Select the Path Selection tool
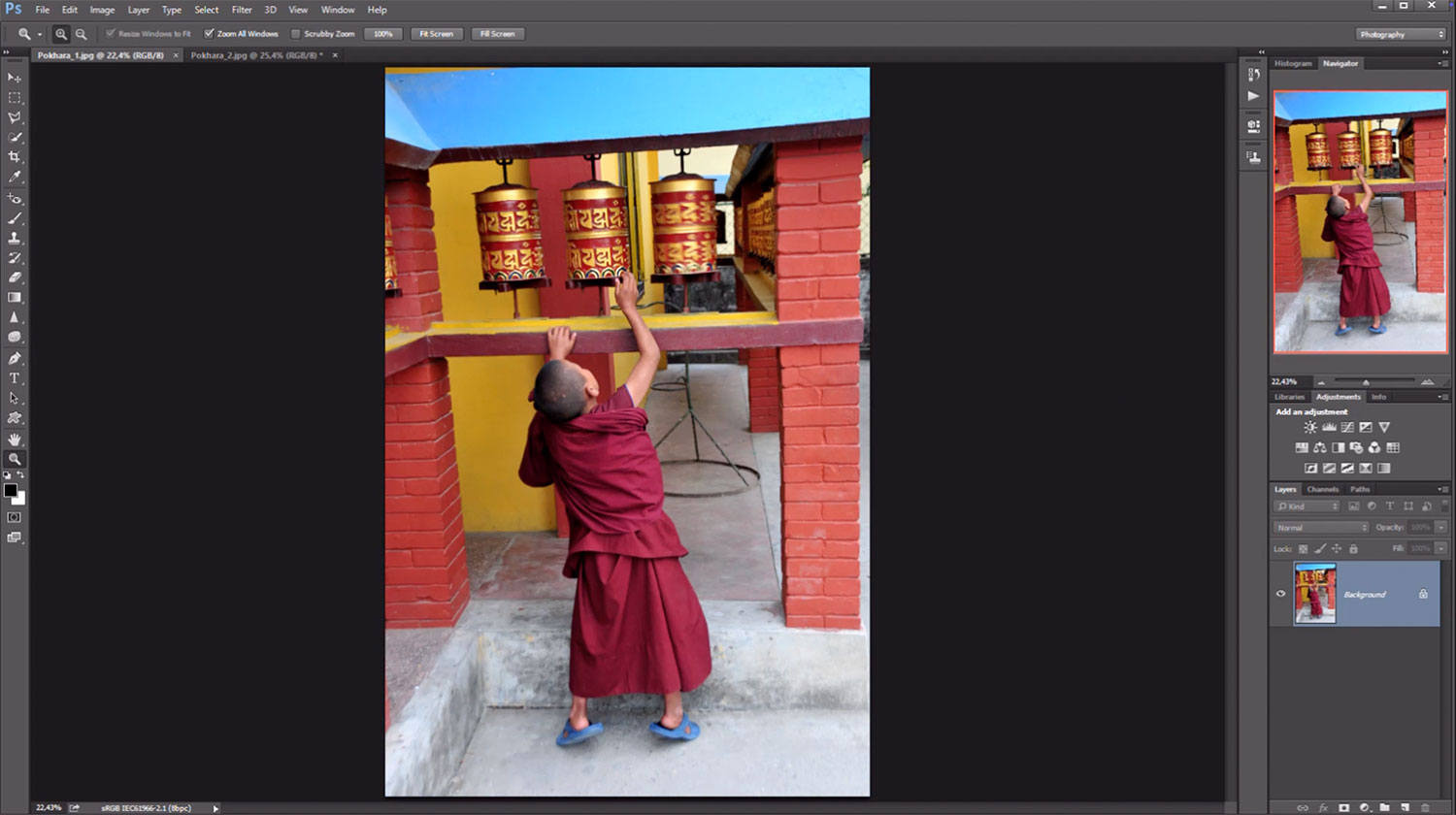Viewport: 1456px width, 815px height. tap(15, 398)
